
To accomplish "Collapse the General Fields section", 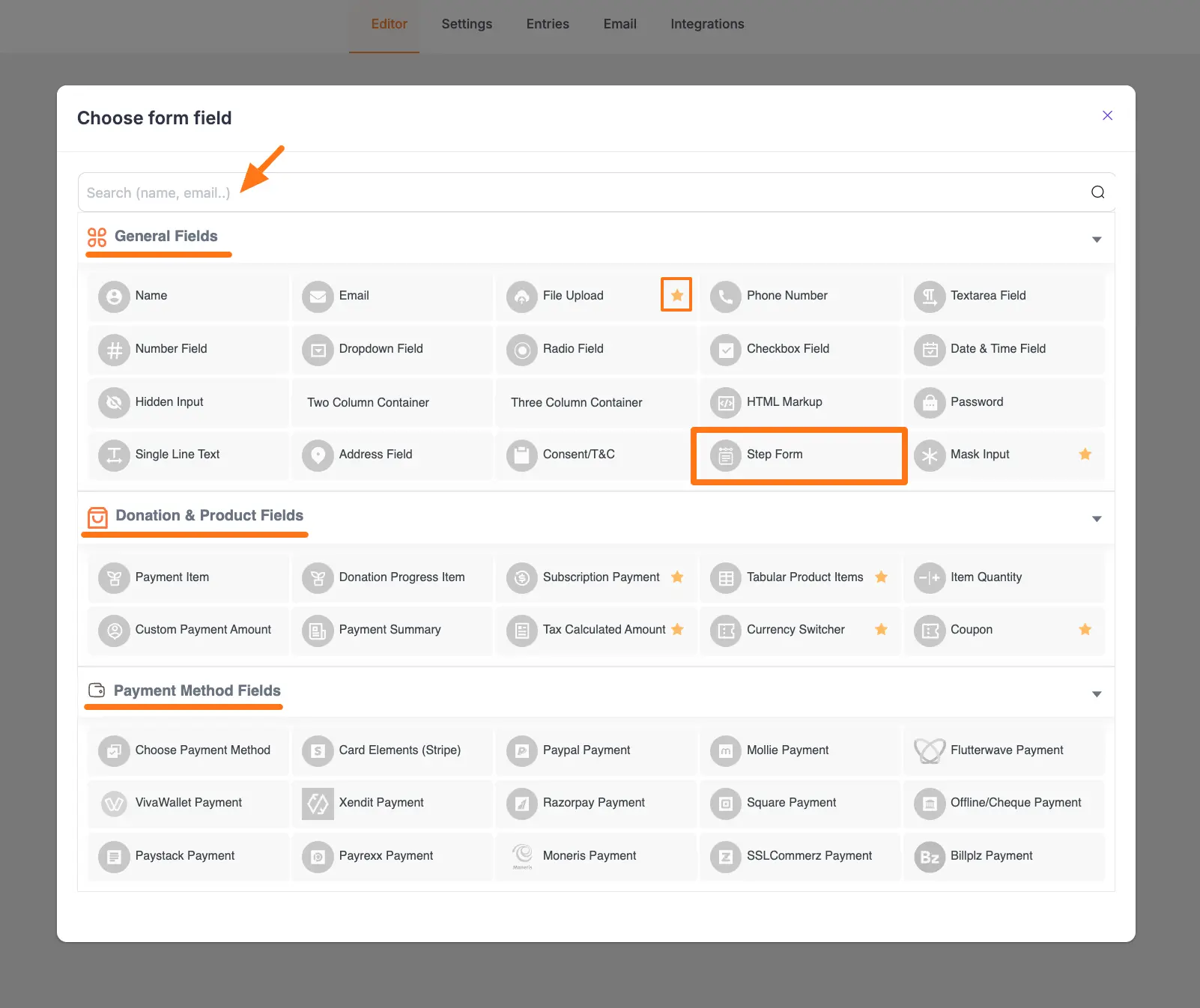I will pyautogui.click(x=1096, y=238).
